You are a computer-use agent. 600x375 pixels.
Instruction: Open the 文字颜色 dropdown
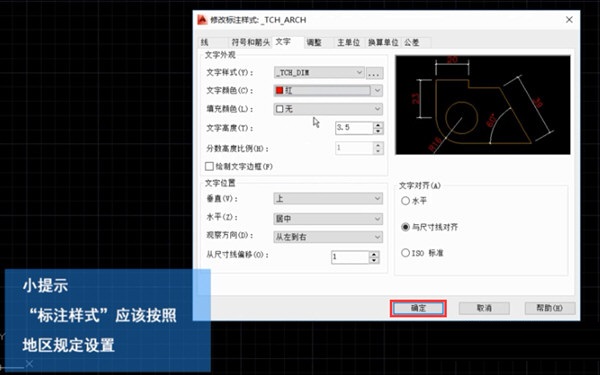tap(328, 91)
